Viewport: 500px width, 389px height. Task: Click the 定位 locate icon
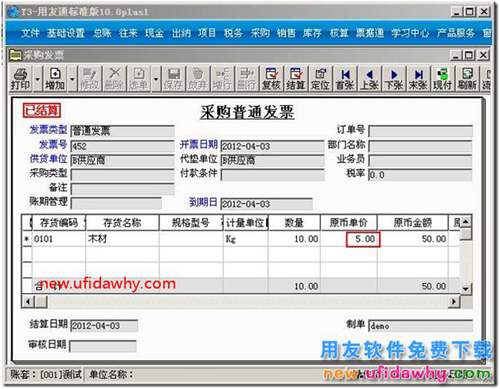pos(320,79)
